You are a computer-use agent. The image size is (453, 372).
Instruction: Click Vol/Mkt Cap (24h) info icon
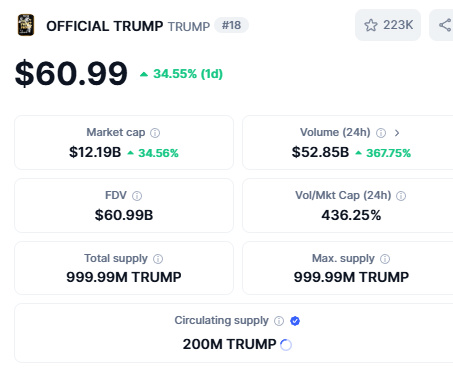coord(401,196)
